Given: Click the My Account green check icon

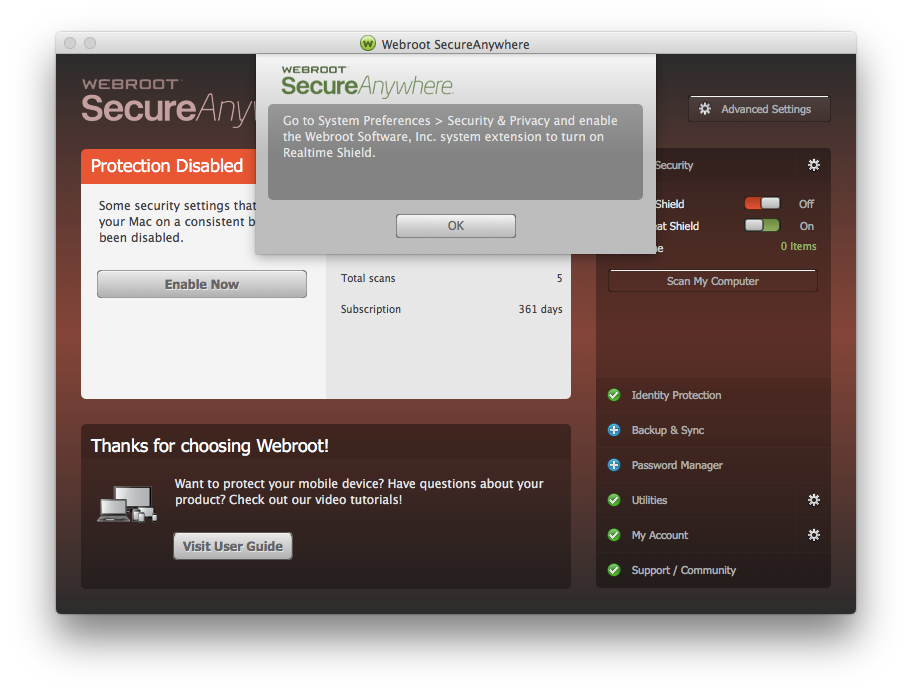Looking at the screenshot, I should click(x=614, y=535).
